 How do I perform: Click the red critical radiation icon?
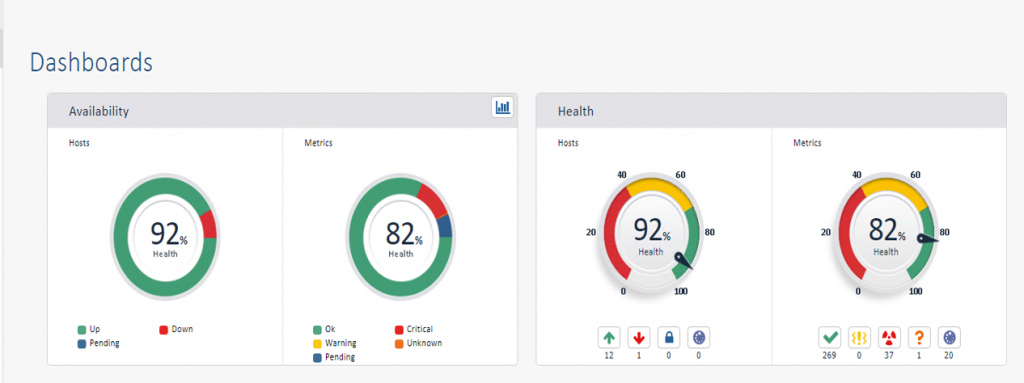pos(889,338)
